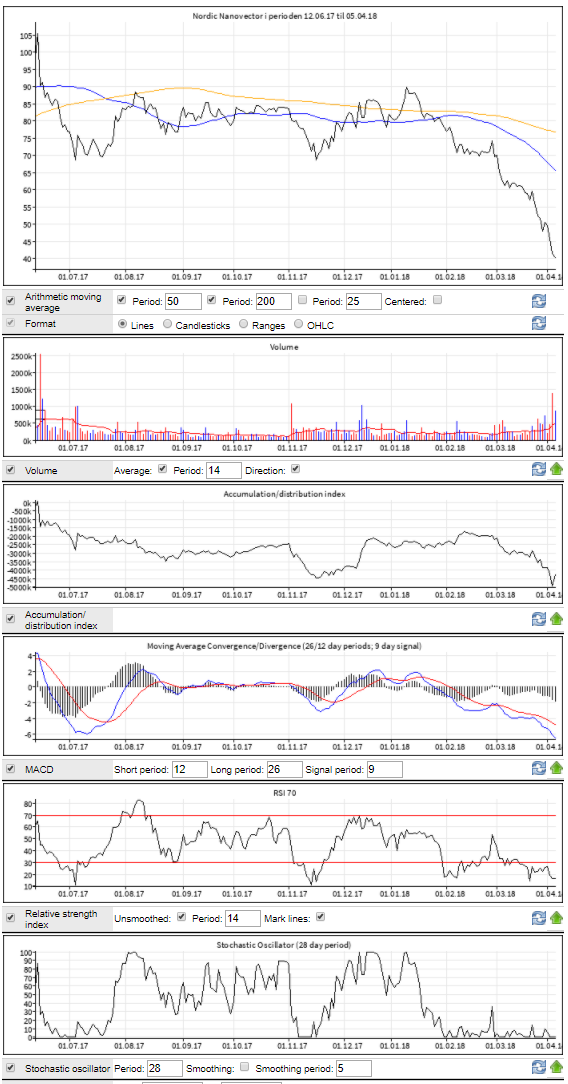Edit the moving average period 200 field
The height and width of the screenshot is (1084, 568).
[x=273, y=301]
